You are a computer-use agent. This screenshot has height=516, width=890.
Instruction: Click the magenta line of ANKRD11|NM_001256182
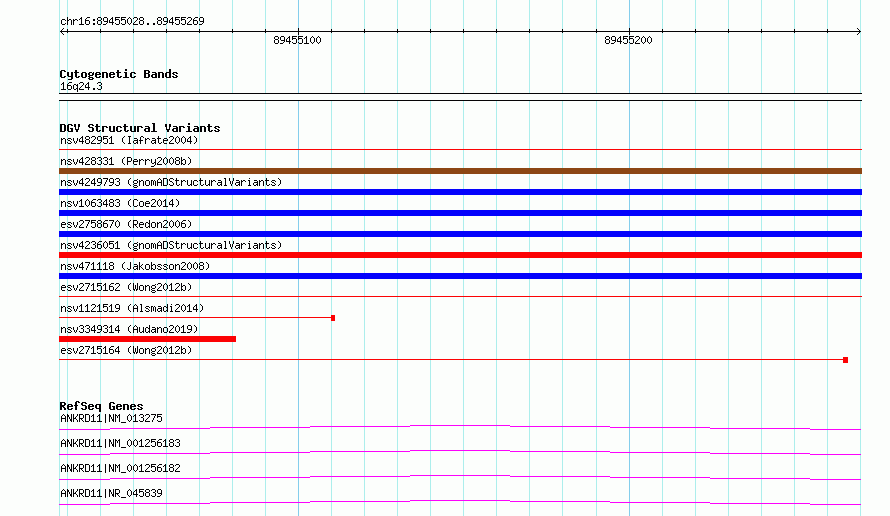460,477
